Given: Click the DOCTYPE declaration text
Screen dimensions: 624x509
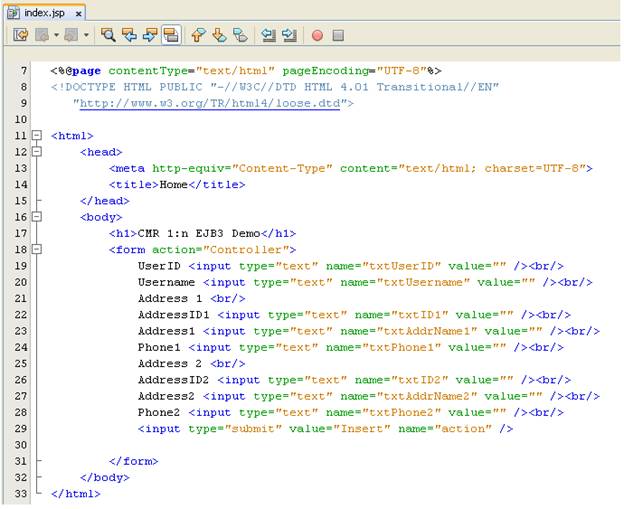Looking at the screenshot, I should (x=275, y=87).
